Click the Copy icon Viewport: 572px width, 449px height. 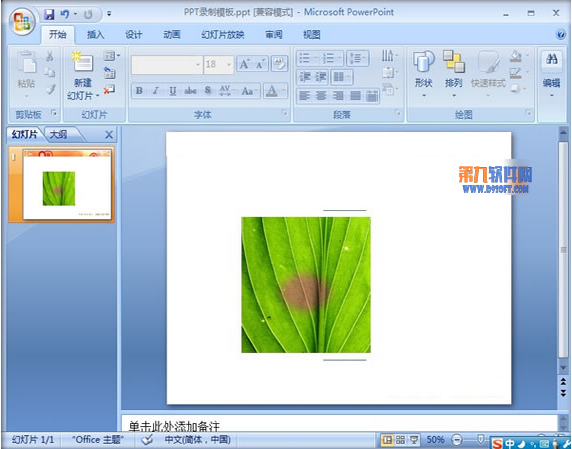click(50, 72)
